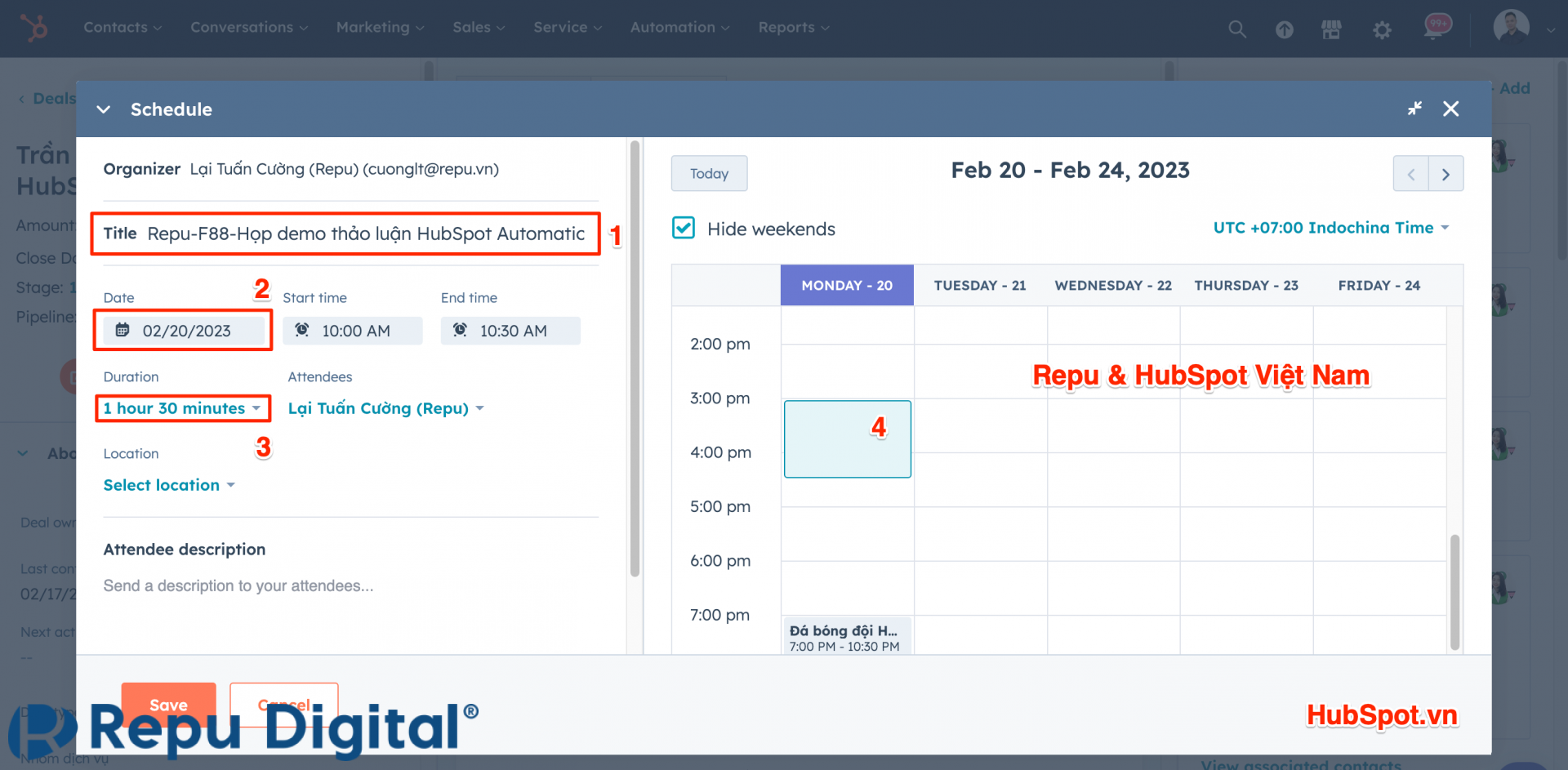This screenshot has width=1568, height=770.
Task: Click the Date field 02/20/2023
Action: tap(183, 330)
